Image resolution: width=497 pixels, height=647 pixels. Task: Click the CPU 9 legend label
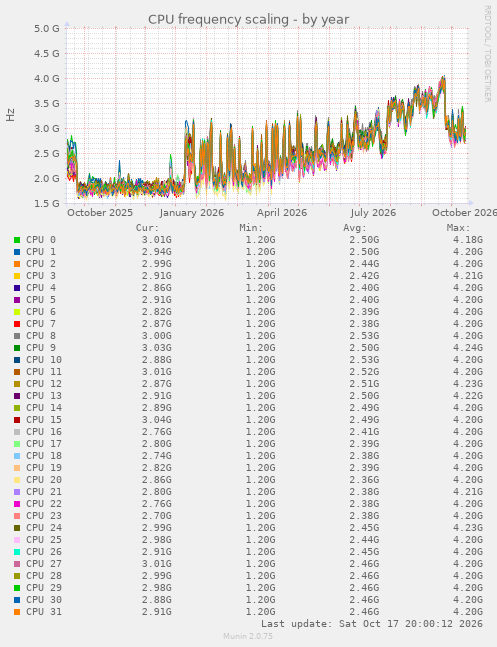click(41, 347)
